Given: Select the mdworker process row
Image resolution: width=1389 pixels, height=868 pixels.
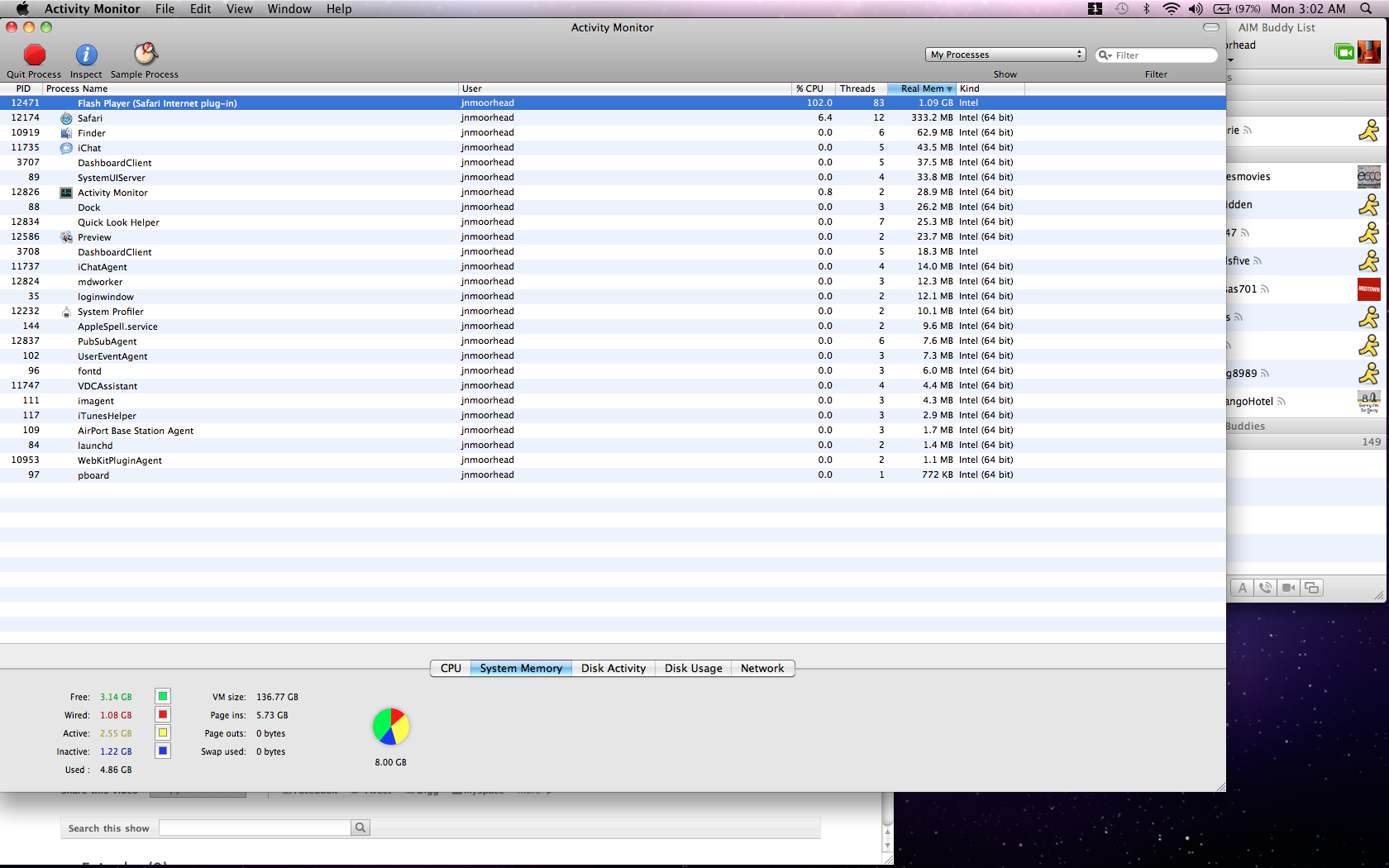Looking at the screenshot, I should coord(613,282).
